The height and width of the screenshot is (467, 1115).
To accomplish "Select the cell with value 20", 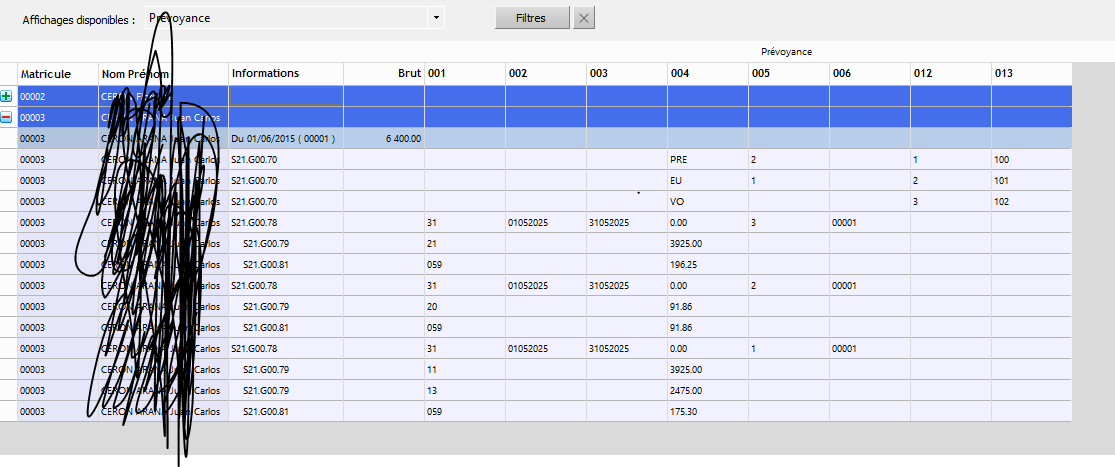I will click(x=465, y=306).
